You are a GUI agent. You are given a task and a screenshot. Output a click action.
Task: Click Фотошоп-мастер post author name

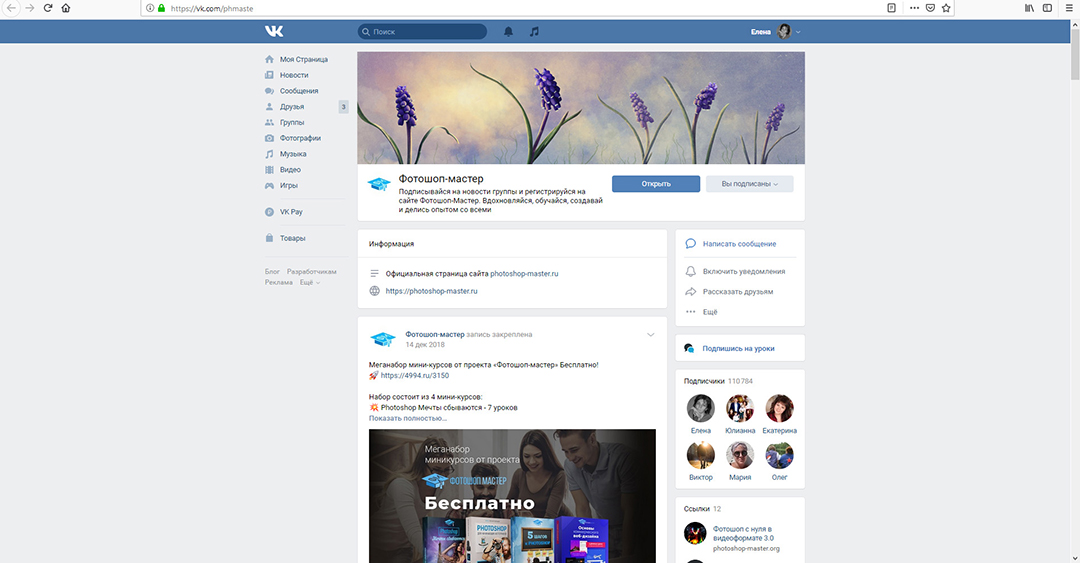(435, 334)
